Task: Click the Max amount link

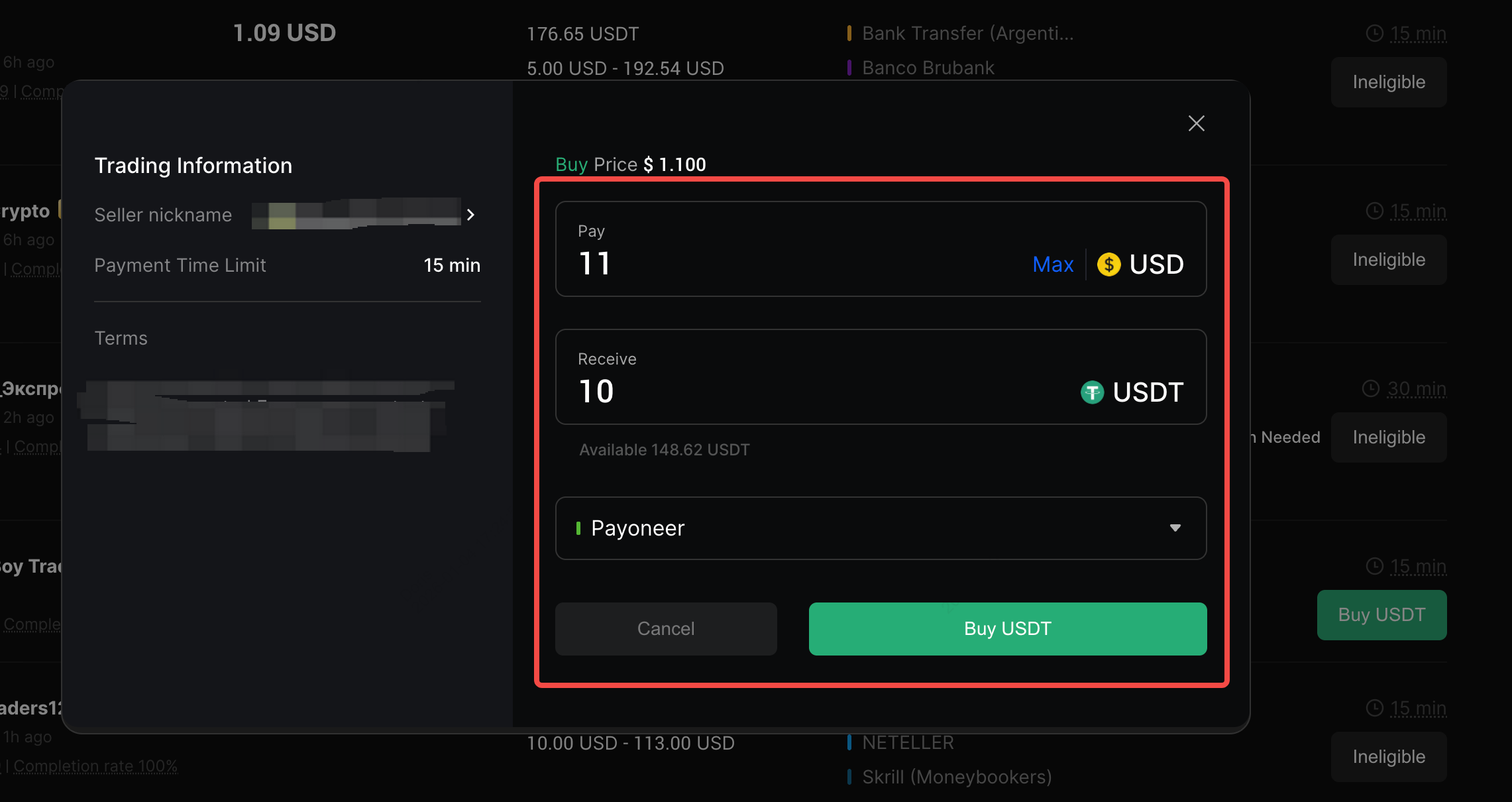Action: coord(1052,264)
